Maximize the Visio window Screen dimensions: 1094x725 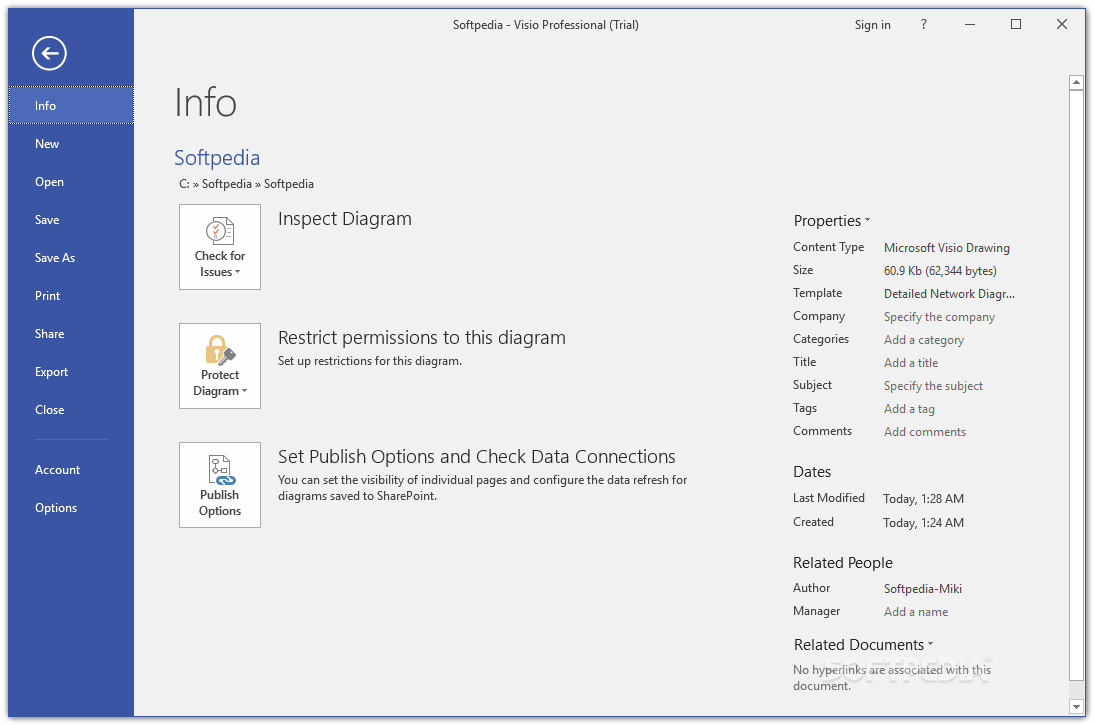pos(1016,24)
